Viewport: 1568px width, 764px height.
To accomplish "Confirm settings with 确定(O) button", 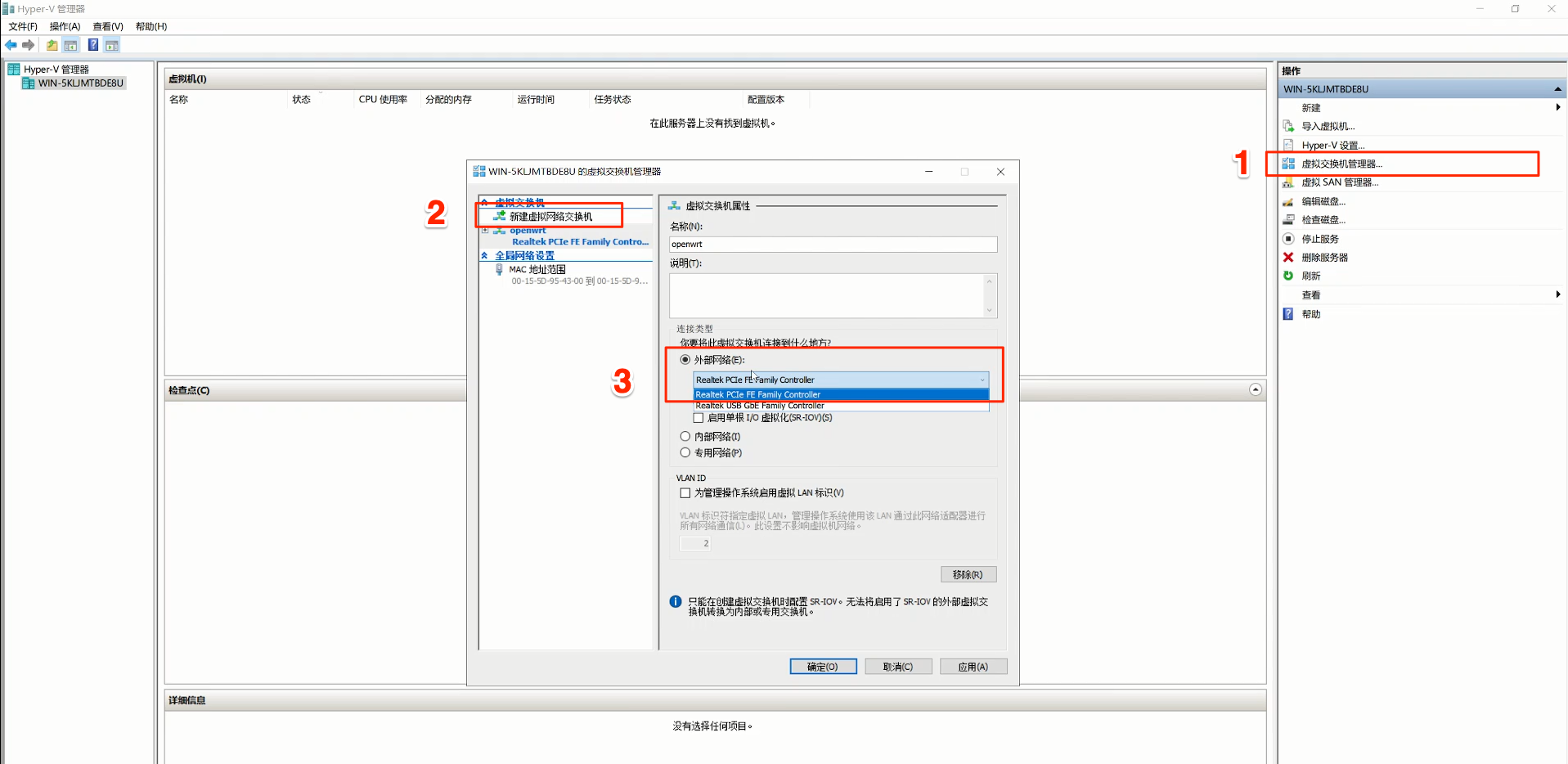I will point(822,666).
